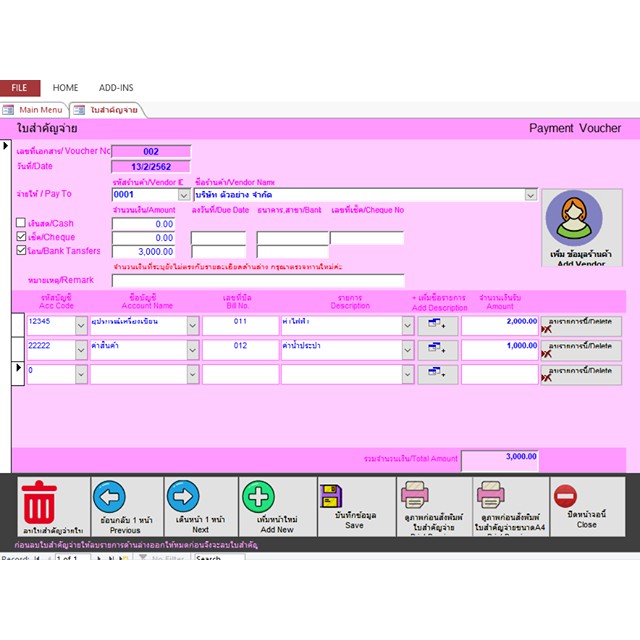The image size is (640, 640).
Task: Save the record with floppy disk icon
Action: [333, 496]
